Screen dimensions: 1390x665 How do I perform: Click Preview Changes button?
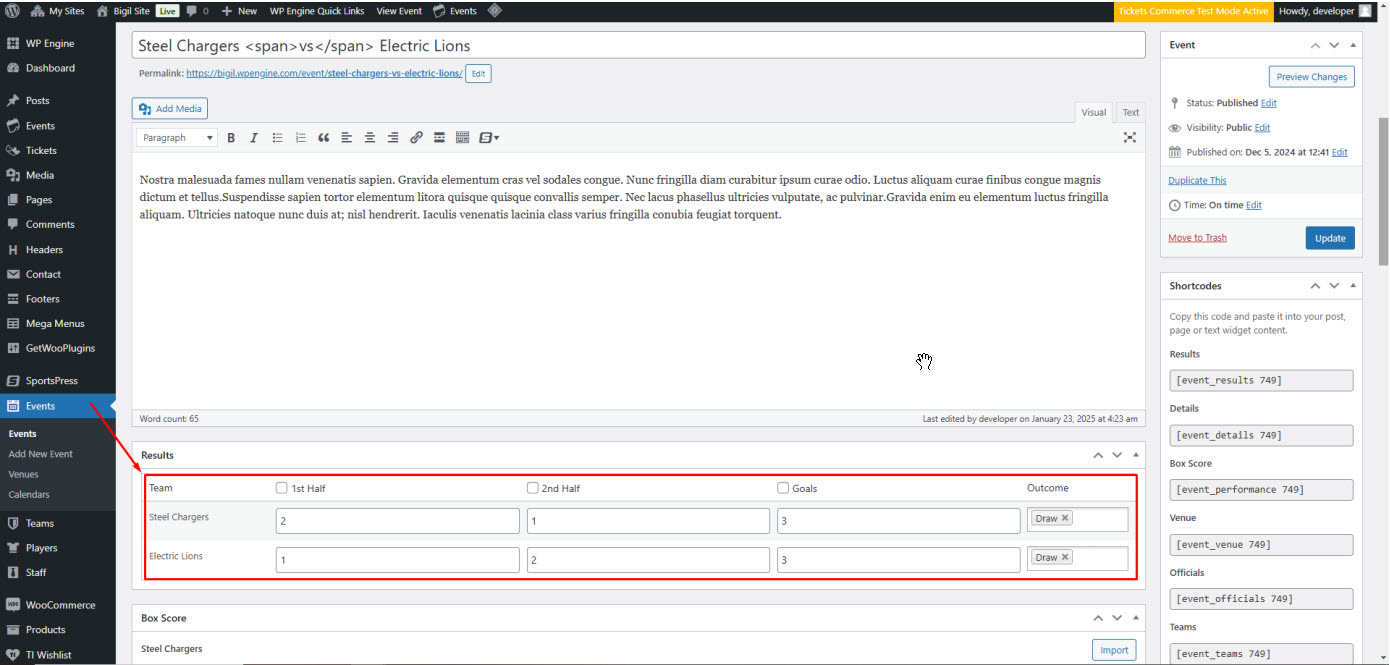[1312, 77]
